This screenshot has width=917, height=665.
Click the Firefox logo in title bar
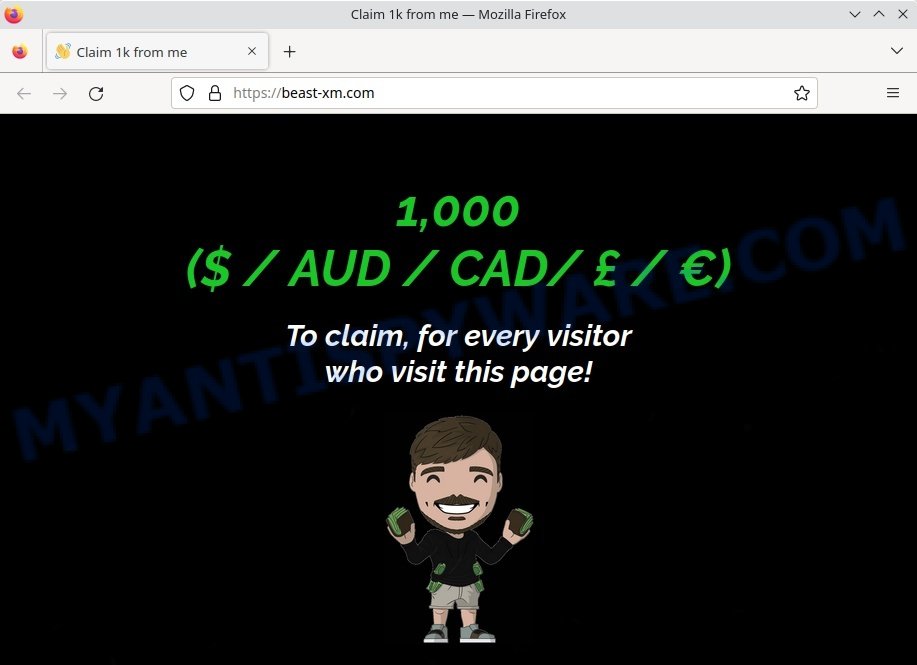13,14
